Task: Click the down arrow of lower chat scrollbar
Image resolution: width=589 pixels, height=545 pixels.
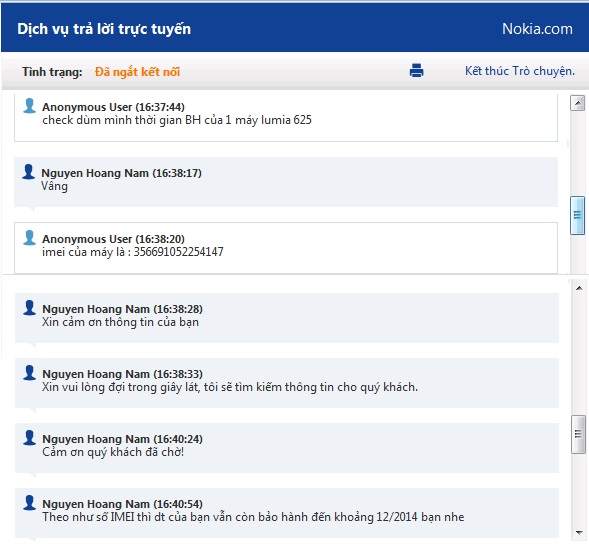Action: coord(579,533)
